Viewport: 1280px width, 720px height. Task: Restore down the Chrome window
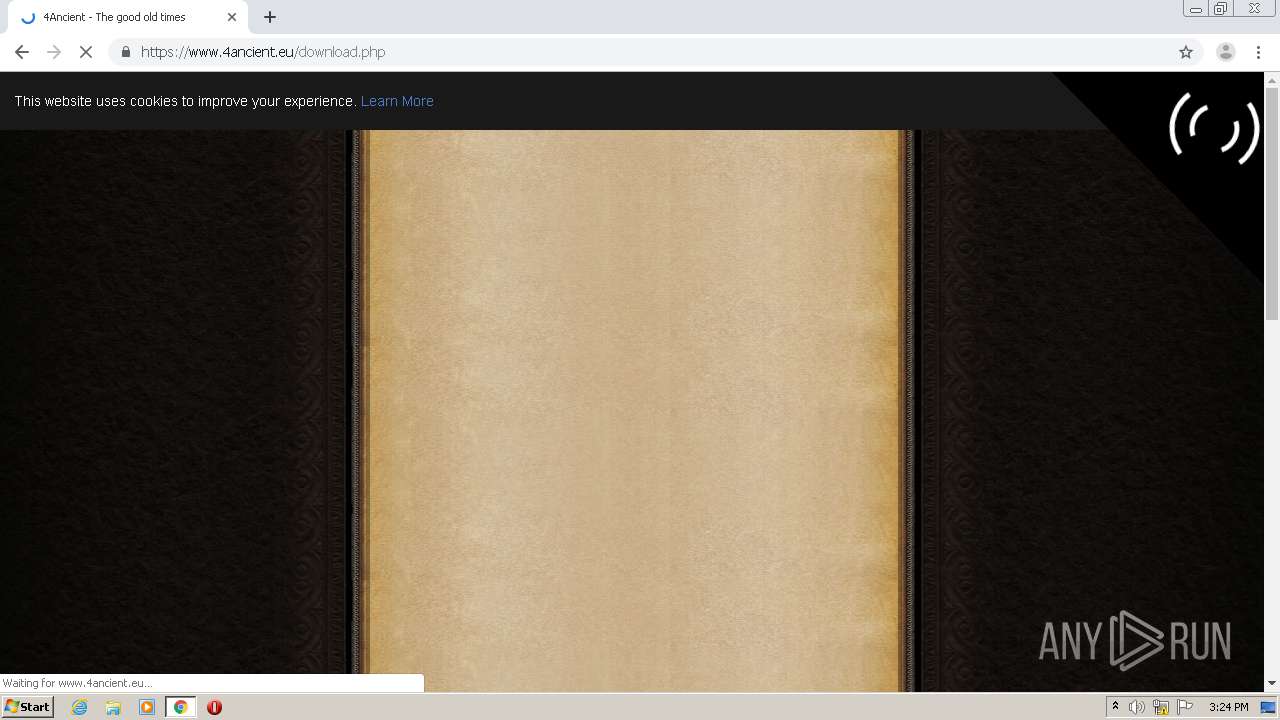point(1221,9)
